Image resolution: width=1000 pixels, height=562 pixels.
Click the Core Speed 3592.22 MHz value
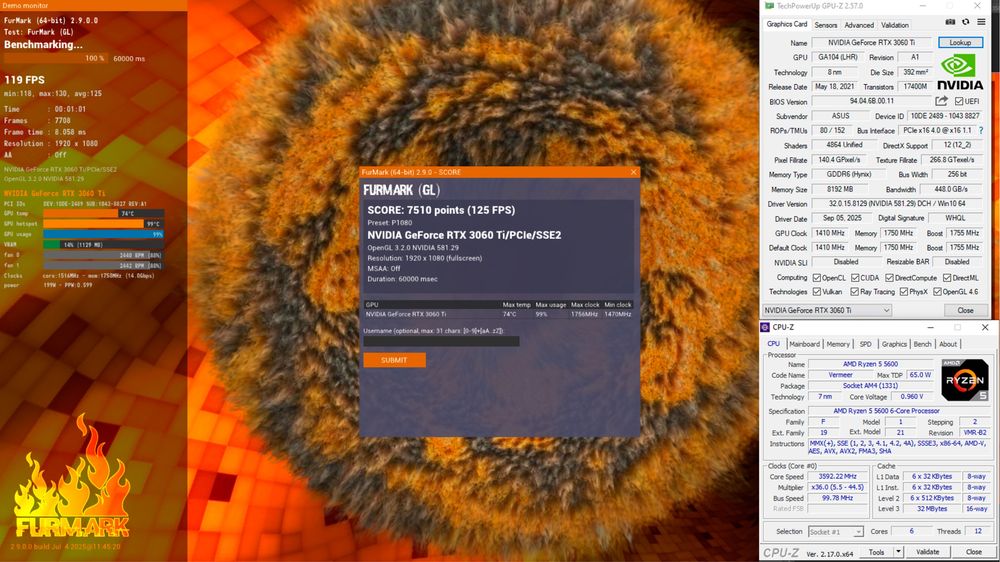point(837,477)
